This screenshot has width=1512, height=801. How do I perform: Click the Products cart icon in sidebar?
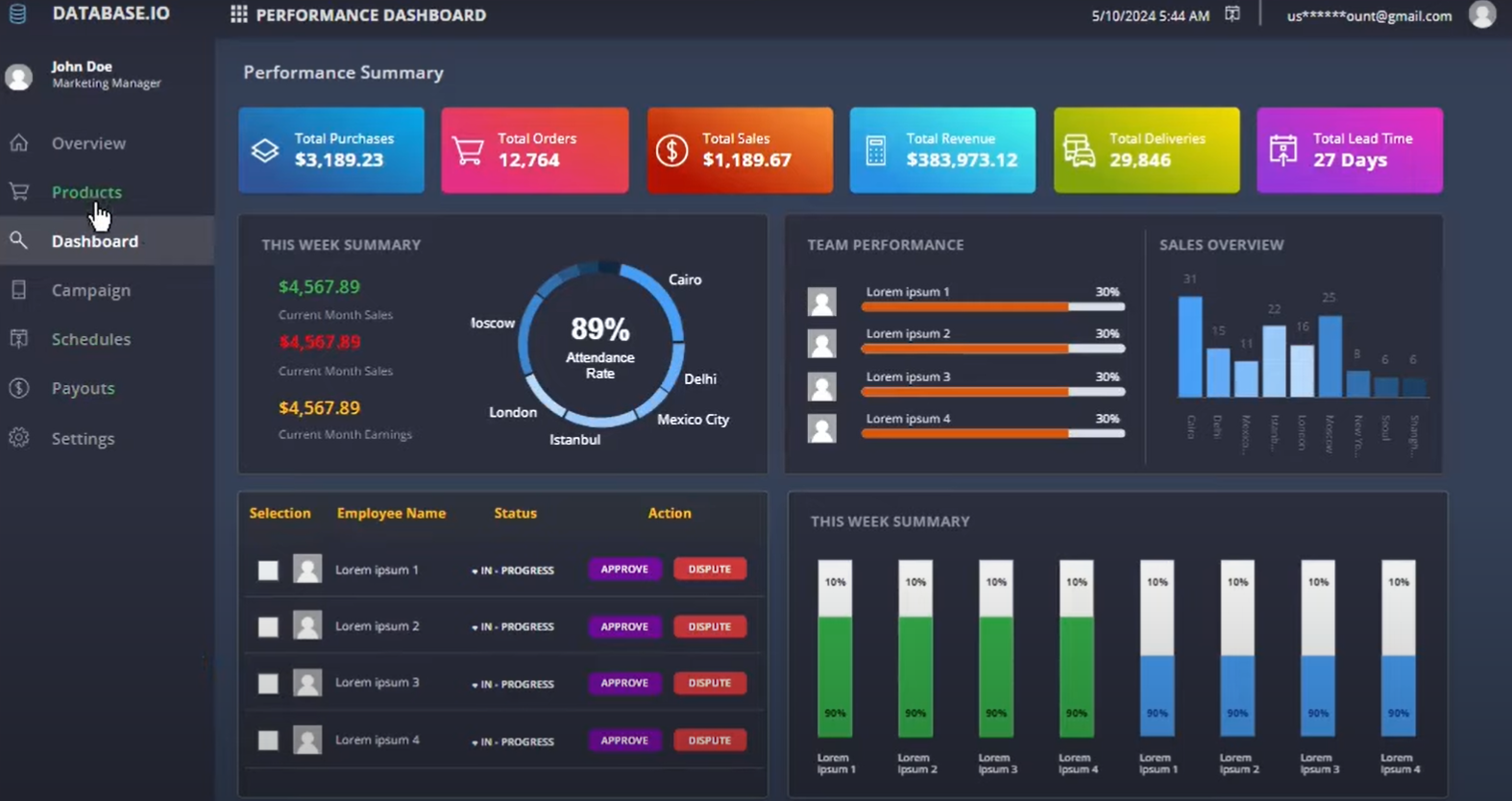point(18,192)
